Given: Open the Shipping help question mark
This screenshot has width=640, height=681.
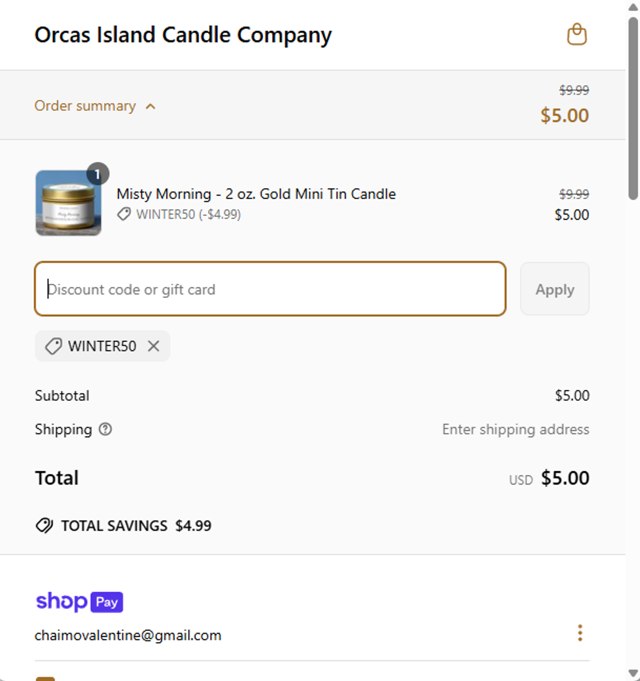Looking at the screenshot, I should pyautogui.click(x=105, y=429).
